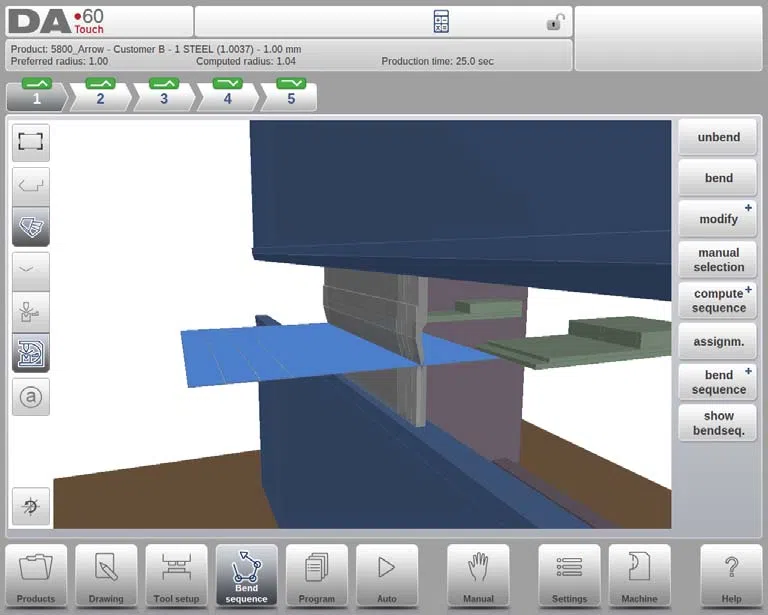
Task: Open the Program mode
Action: (316, 576)
